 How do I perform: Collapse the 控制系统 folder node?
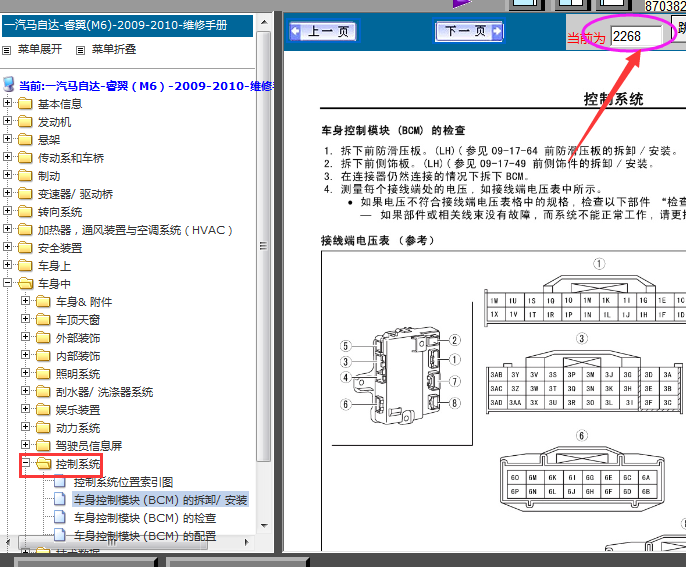[25, 462]
